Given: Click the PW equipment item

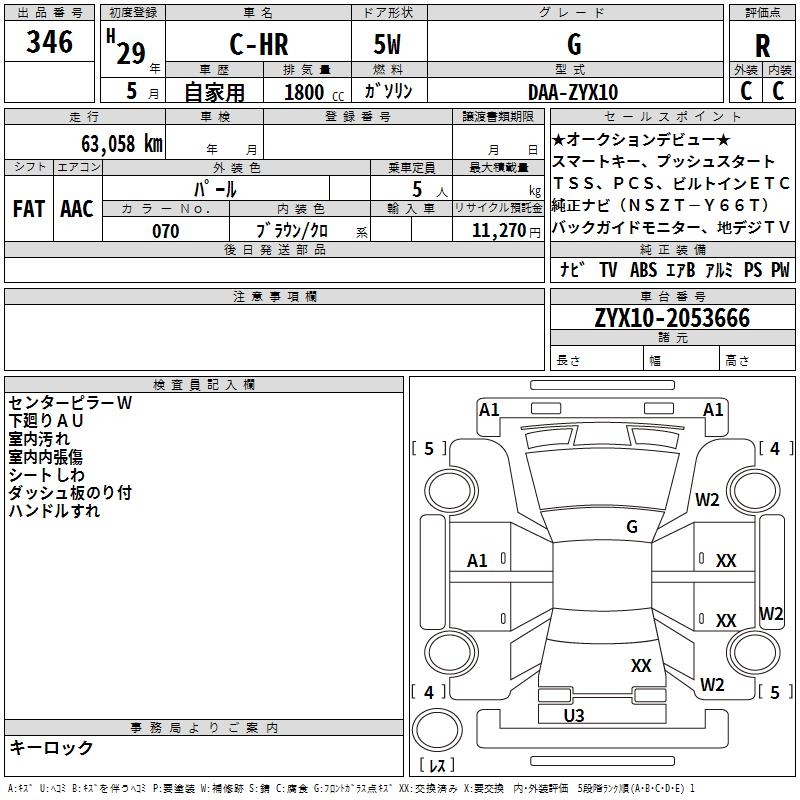Looking at the screenshot, I should (x=780, y=269).
